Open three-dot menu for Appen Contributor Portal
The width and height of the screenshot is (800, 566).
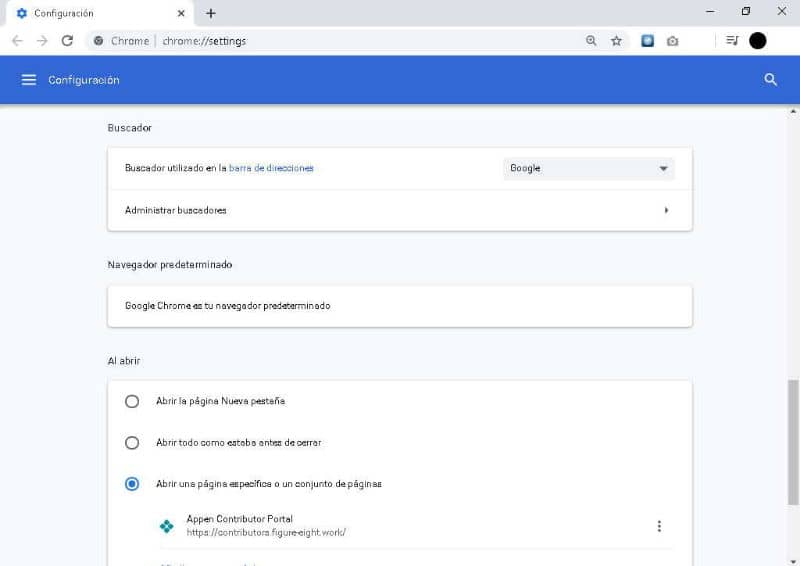(659, 527)
